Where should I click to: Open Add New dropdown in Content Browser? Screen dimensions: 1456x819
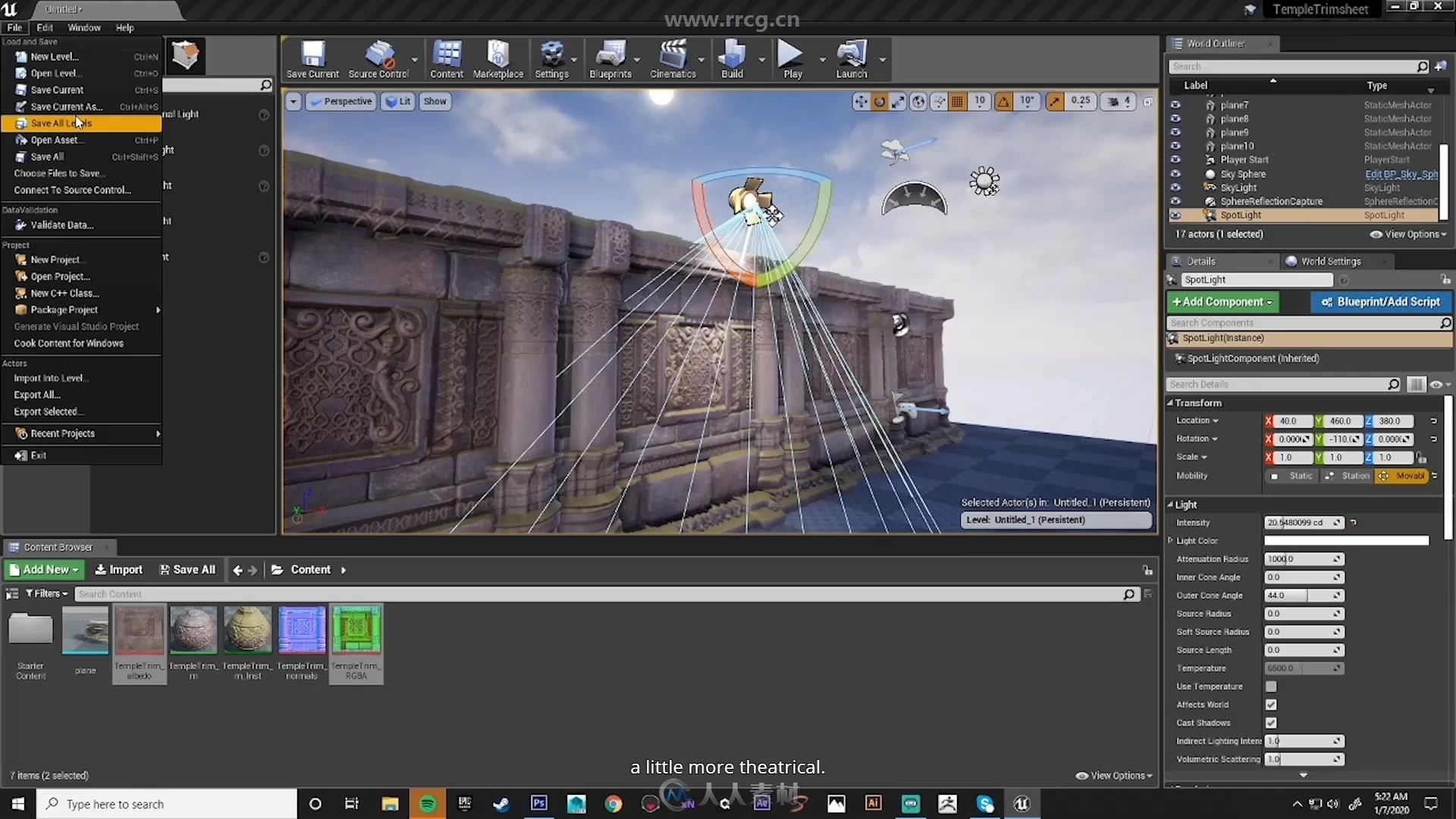point(44,570)
